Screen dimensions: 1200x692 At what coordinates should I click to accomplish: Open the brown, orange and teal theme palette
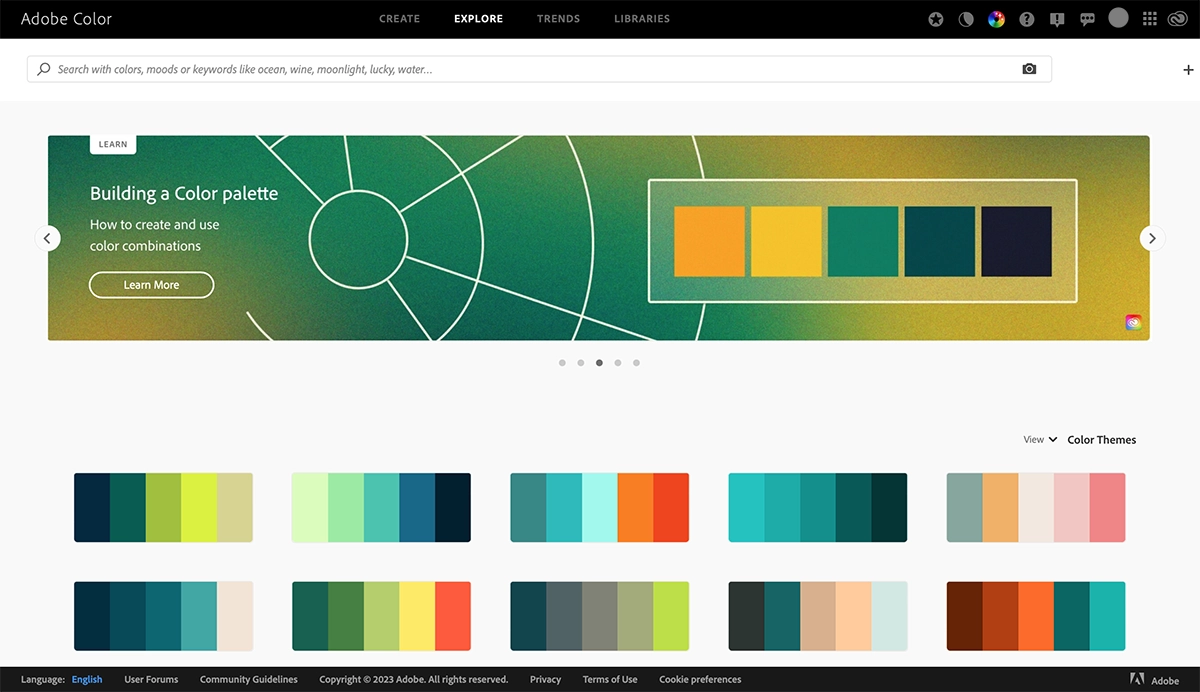click(1036, 616)
